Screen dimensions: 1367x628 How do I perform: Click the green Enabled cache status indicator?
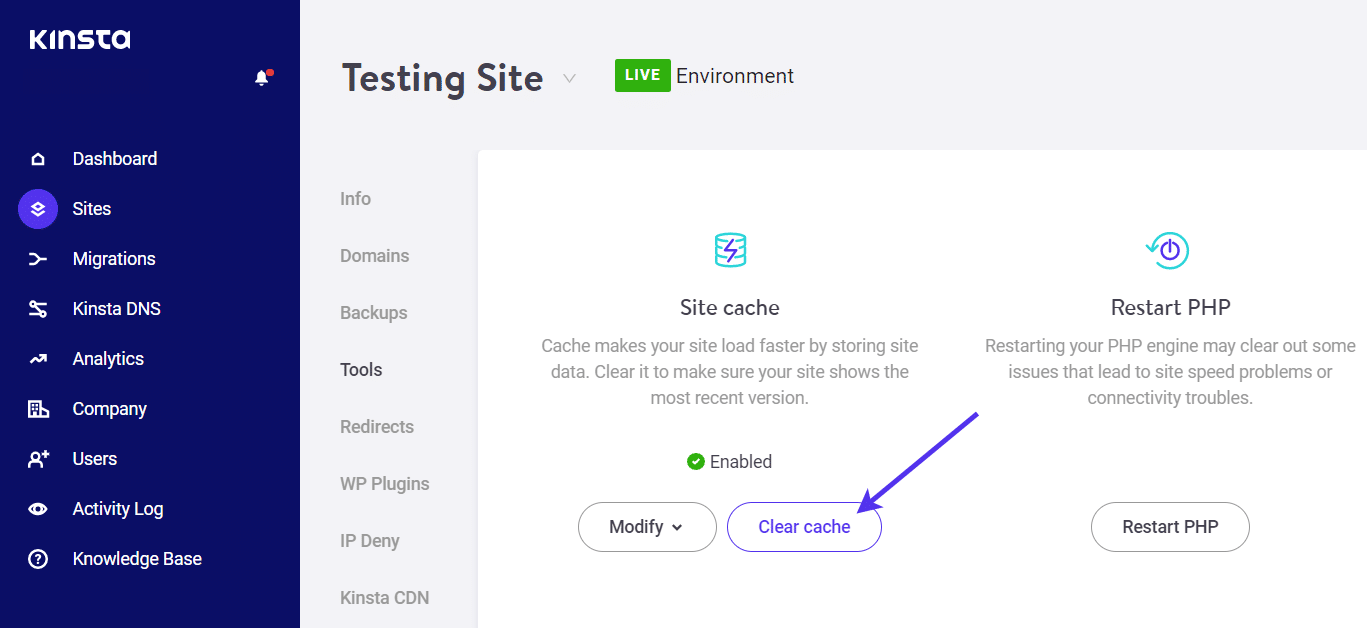(695, 461)
